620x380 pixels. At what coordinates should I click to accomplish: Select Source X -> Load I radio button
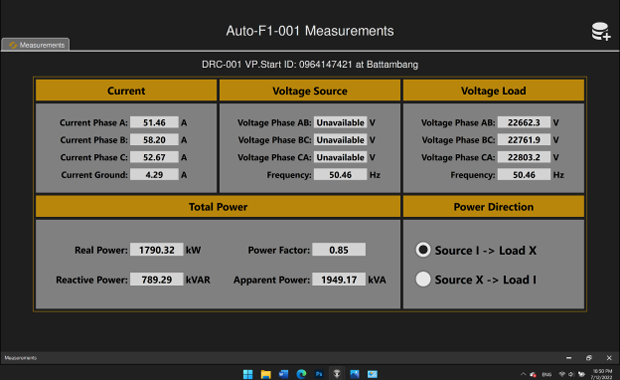423,279
